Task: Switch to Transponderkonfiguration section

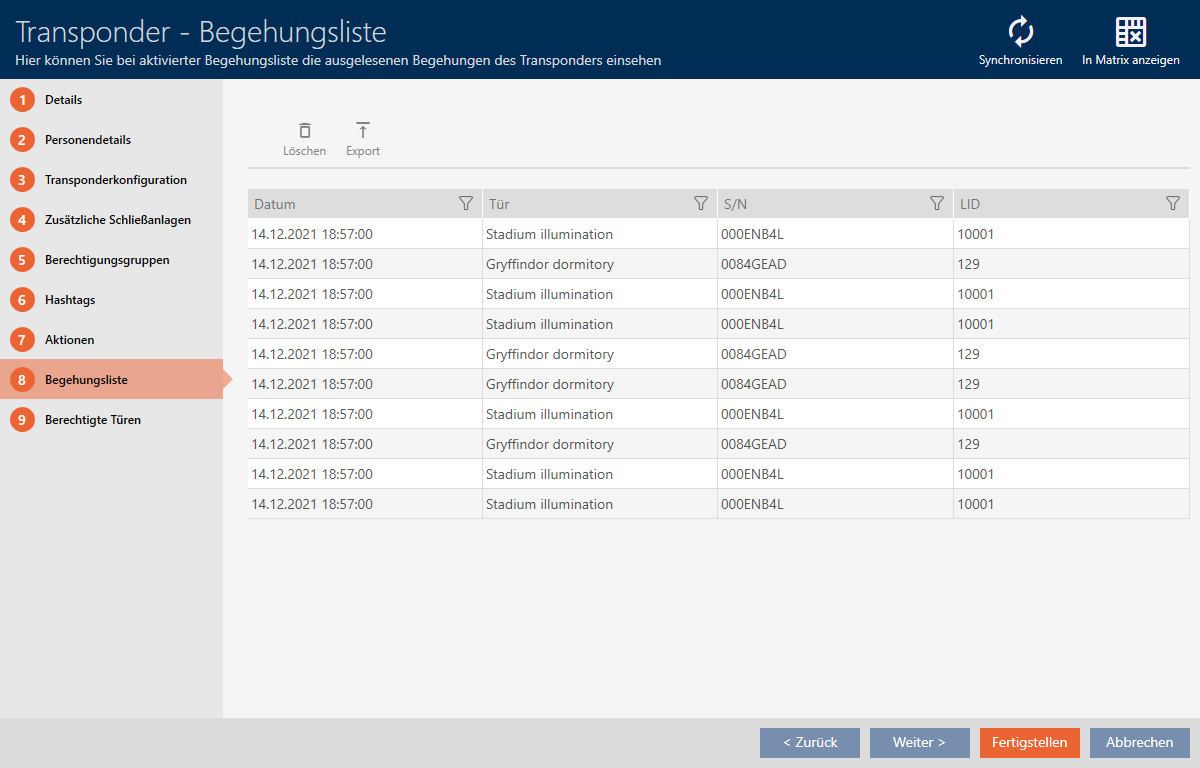Action: [115, 180]
